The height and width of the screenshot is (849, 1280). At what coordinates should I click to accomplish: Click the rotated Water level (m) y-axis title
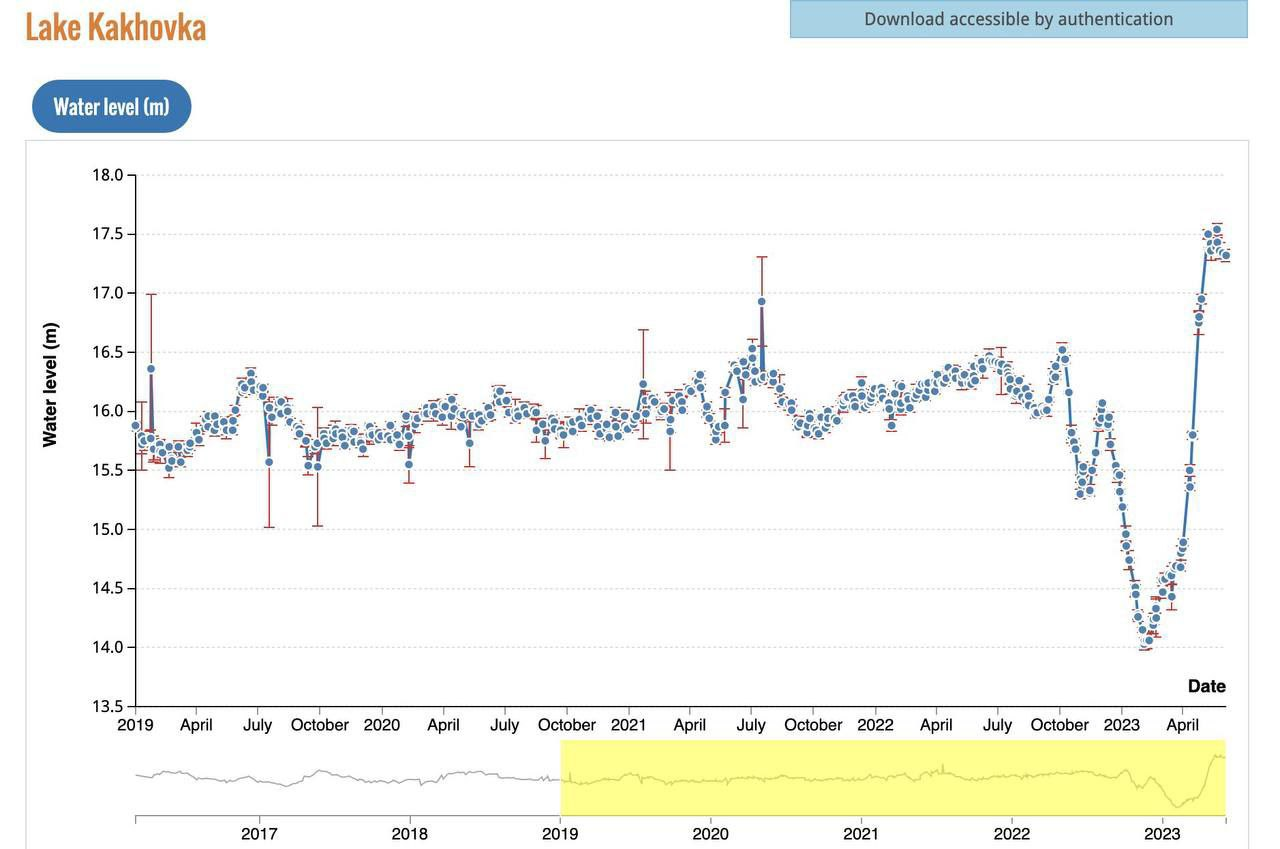click(50, 384)
